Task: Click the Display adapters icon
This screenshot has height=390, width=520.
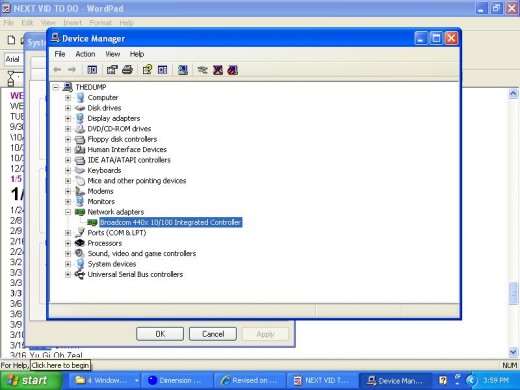Action: click(80, 118)
